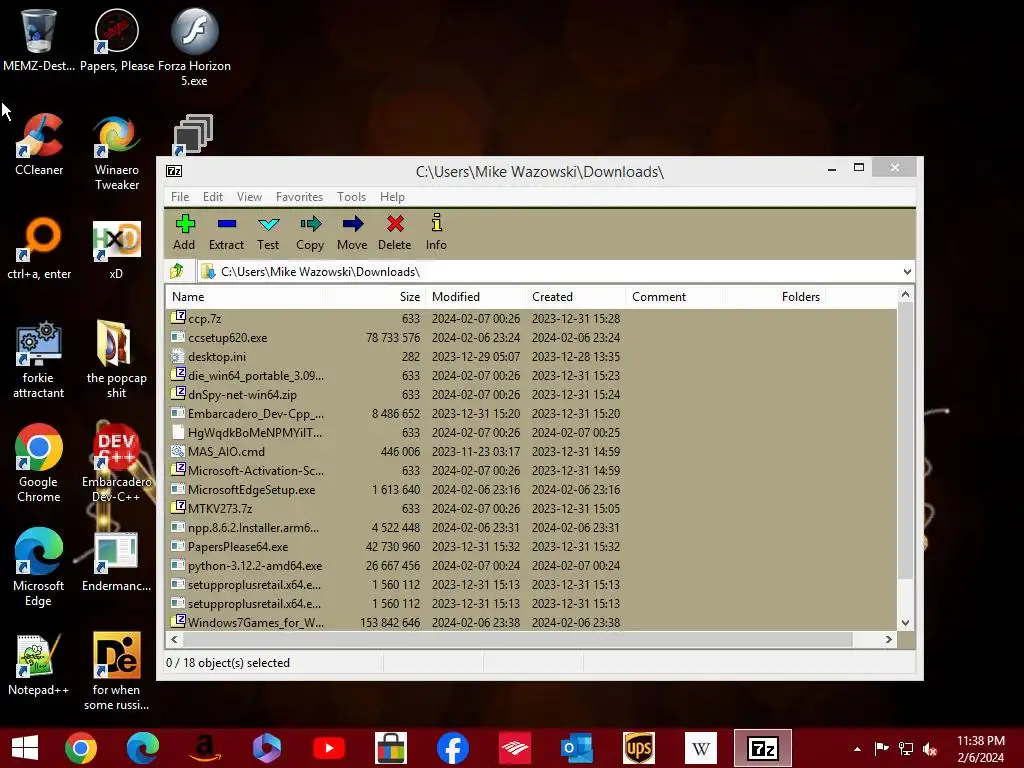
Task: Select Microsoft Edge desktop shortcut
Action: click(x=39, y=567)
